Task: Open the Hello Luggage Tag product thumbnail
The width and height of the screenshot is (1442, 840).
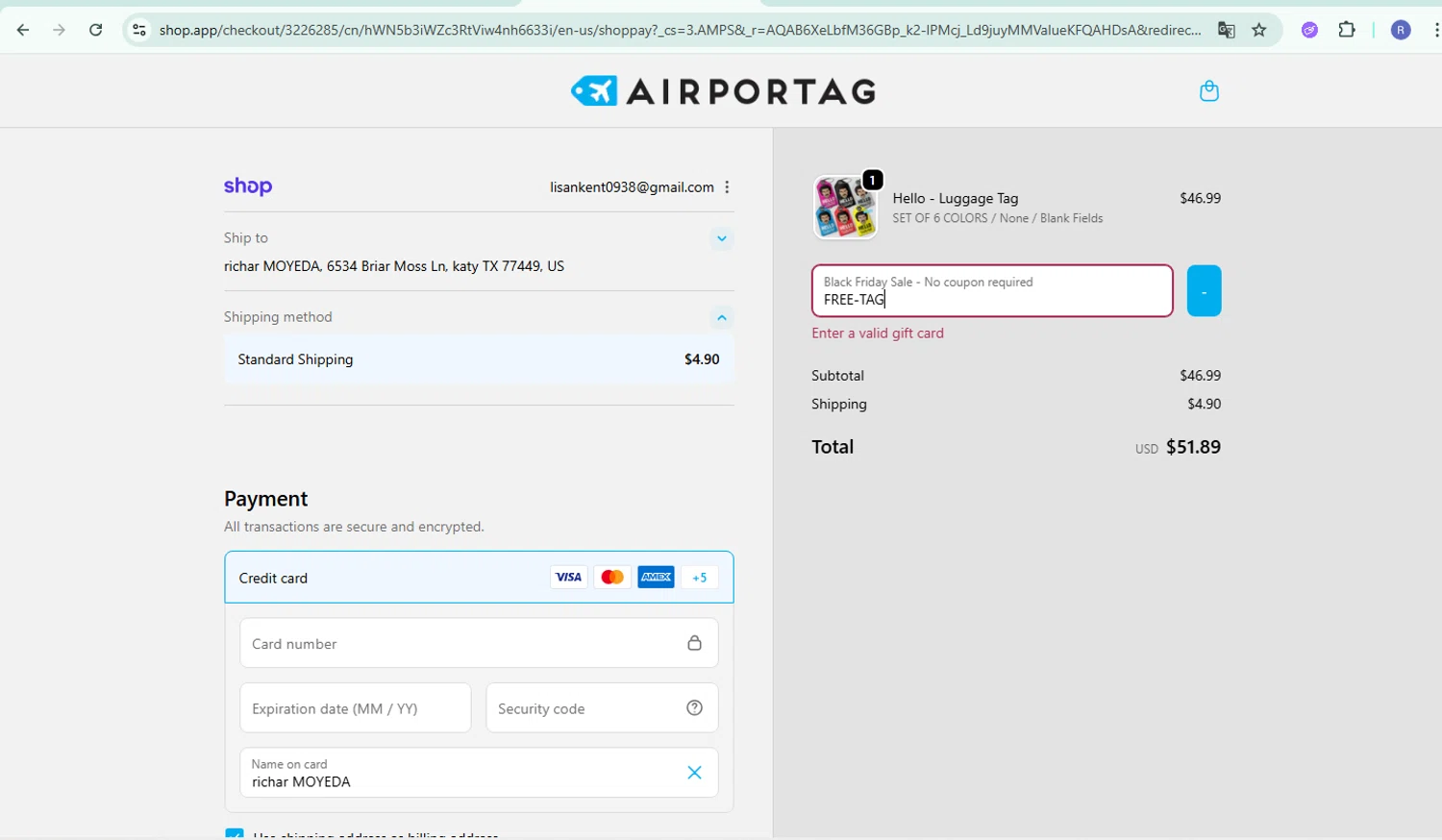Action: [x=845, y=207]
